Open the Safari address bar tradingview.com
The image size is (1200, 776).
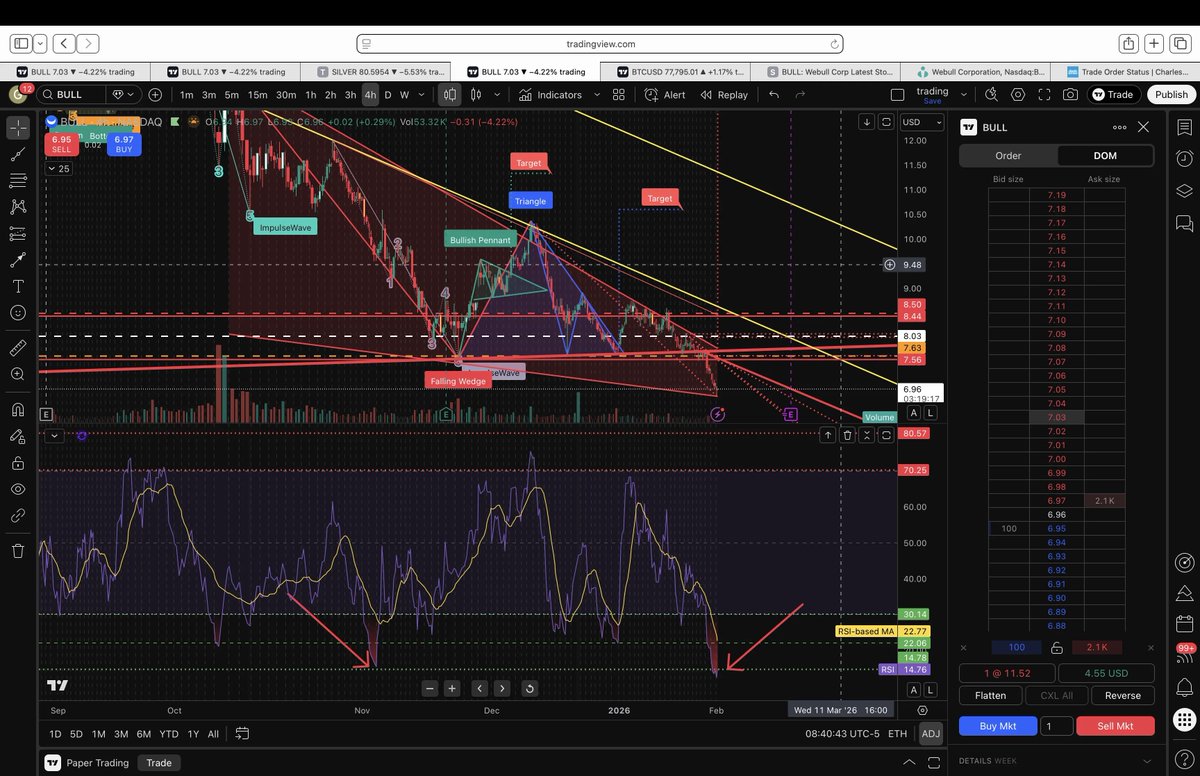(600, 44)
